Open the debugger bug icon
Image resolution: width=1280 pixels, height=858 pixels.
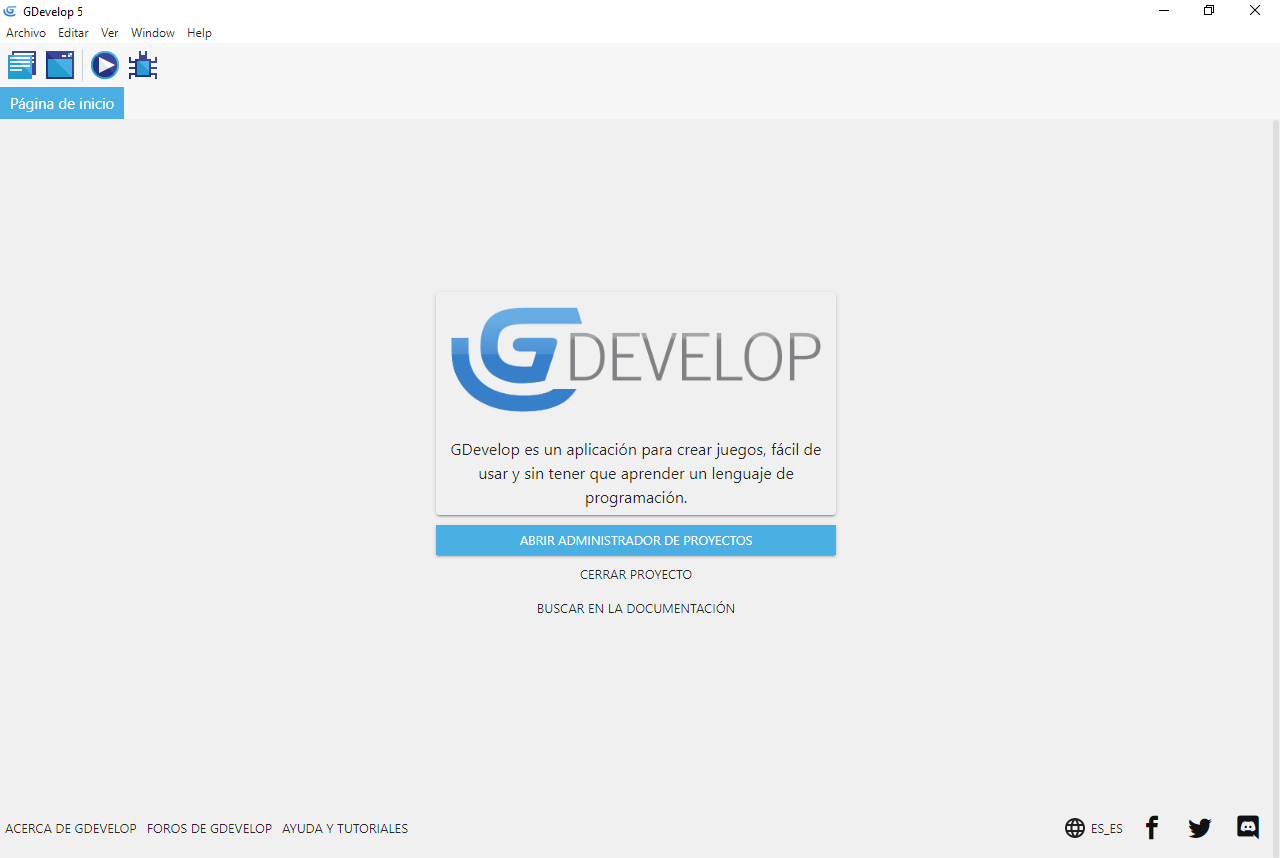click(143, 66)
